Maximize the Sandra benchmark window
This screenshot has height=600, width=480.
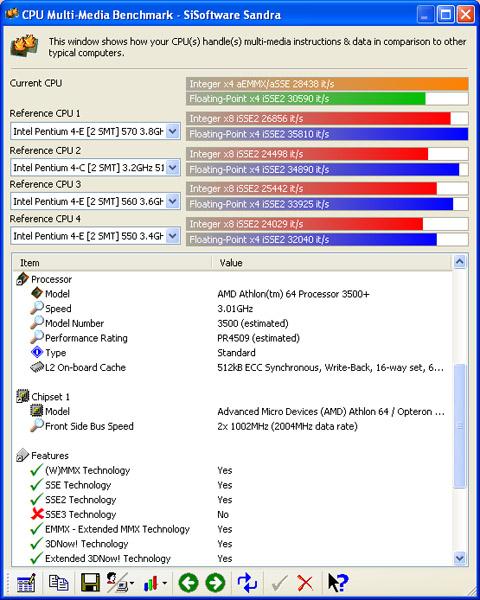(446, 15)
